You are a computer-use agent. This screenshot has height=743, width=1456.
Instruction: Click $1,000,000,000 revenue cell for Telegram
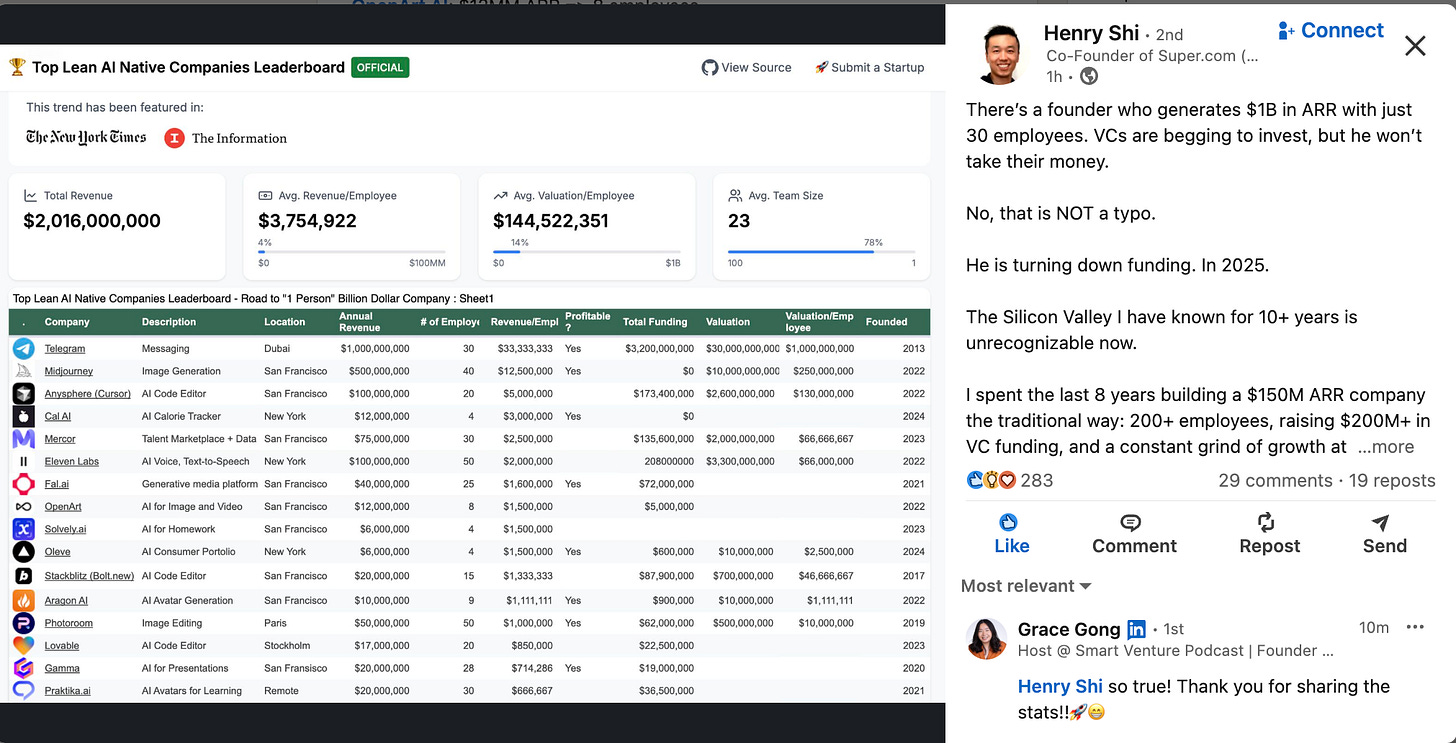[375, 348]
